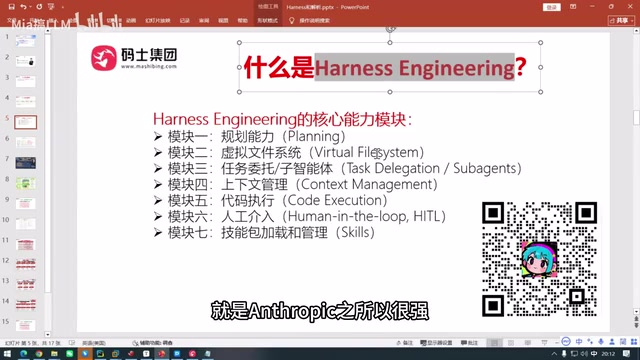Screen dimensions: 640x360
Task: Click the grid toolbox icon in IME floating bar
Action: pyautogui.click(x=633, y=341)
